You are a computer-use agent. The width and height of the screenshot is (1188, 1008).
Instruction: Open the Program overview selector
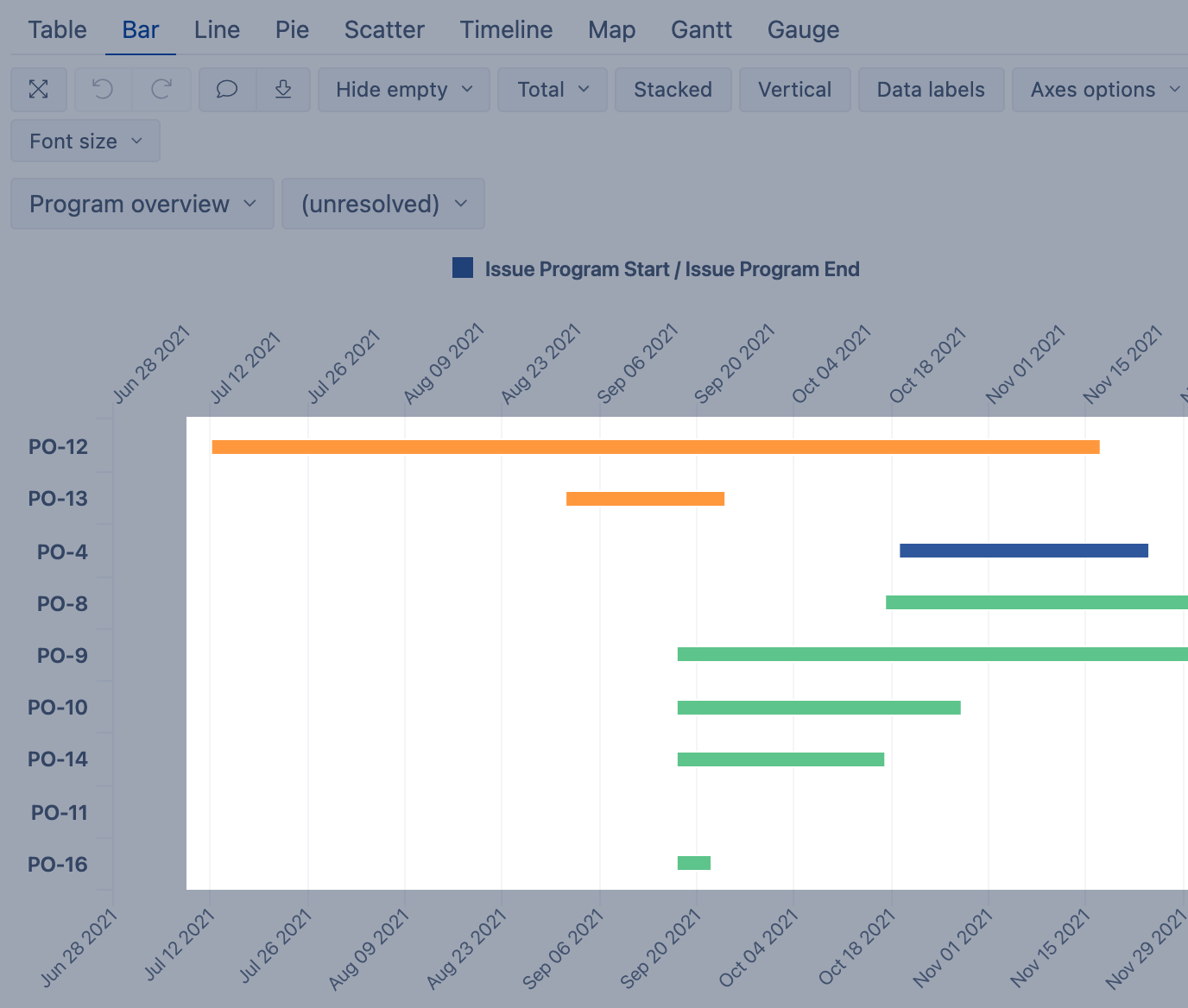click(x=142, y=205)
